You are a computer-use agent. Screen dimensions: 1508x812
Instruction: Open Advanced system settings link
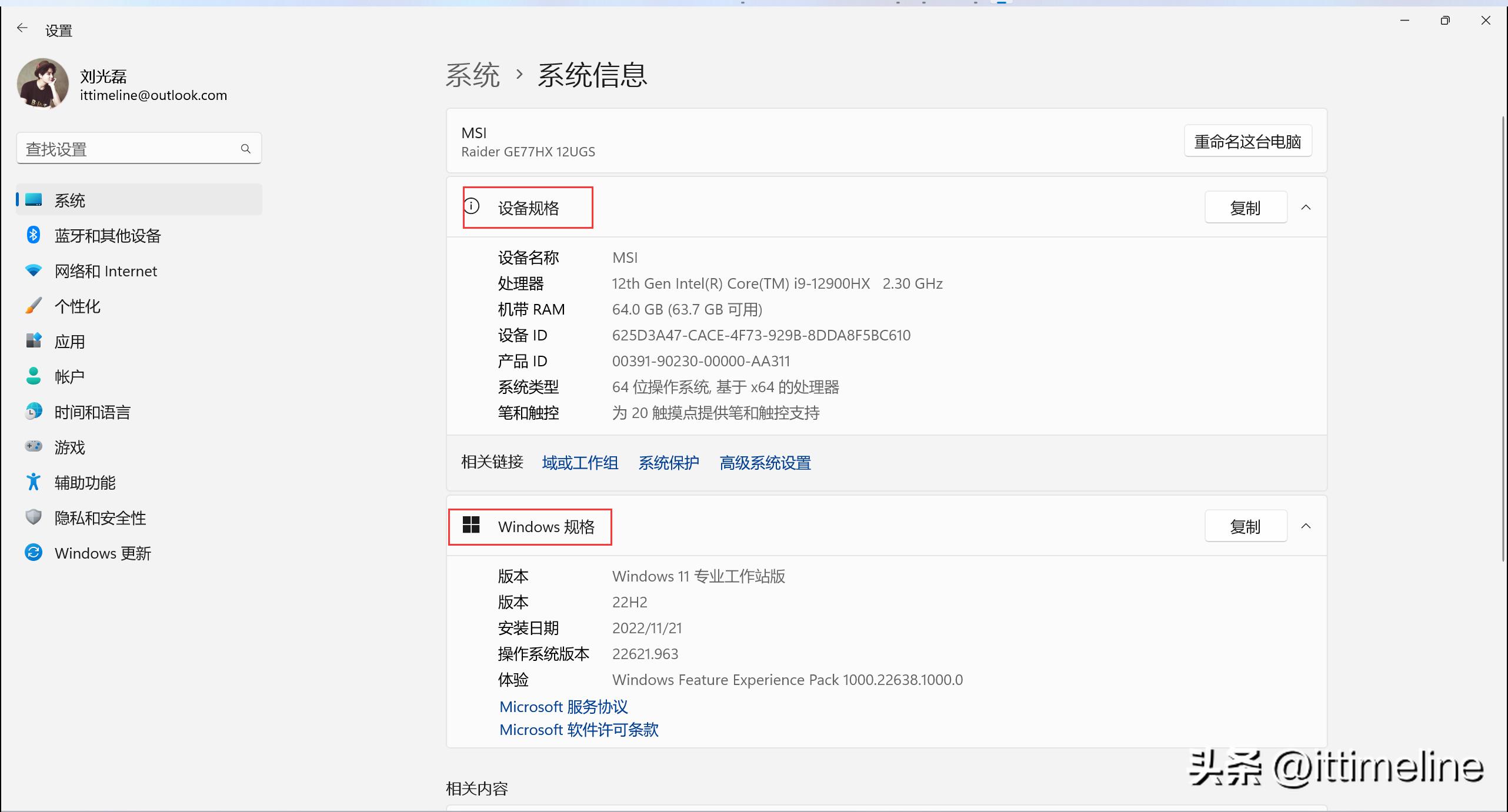[765, 463]
